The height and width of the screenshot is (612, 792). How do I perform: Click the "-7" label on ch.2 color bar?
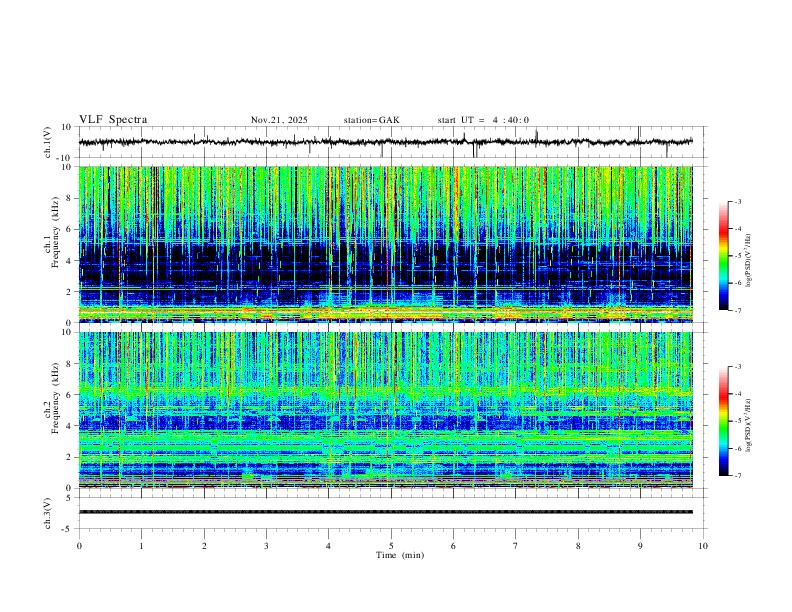pyautogui.click(x=738, y=476)
